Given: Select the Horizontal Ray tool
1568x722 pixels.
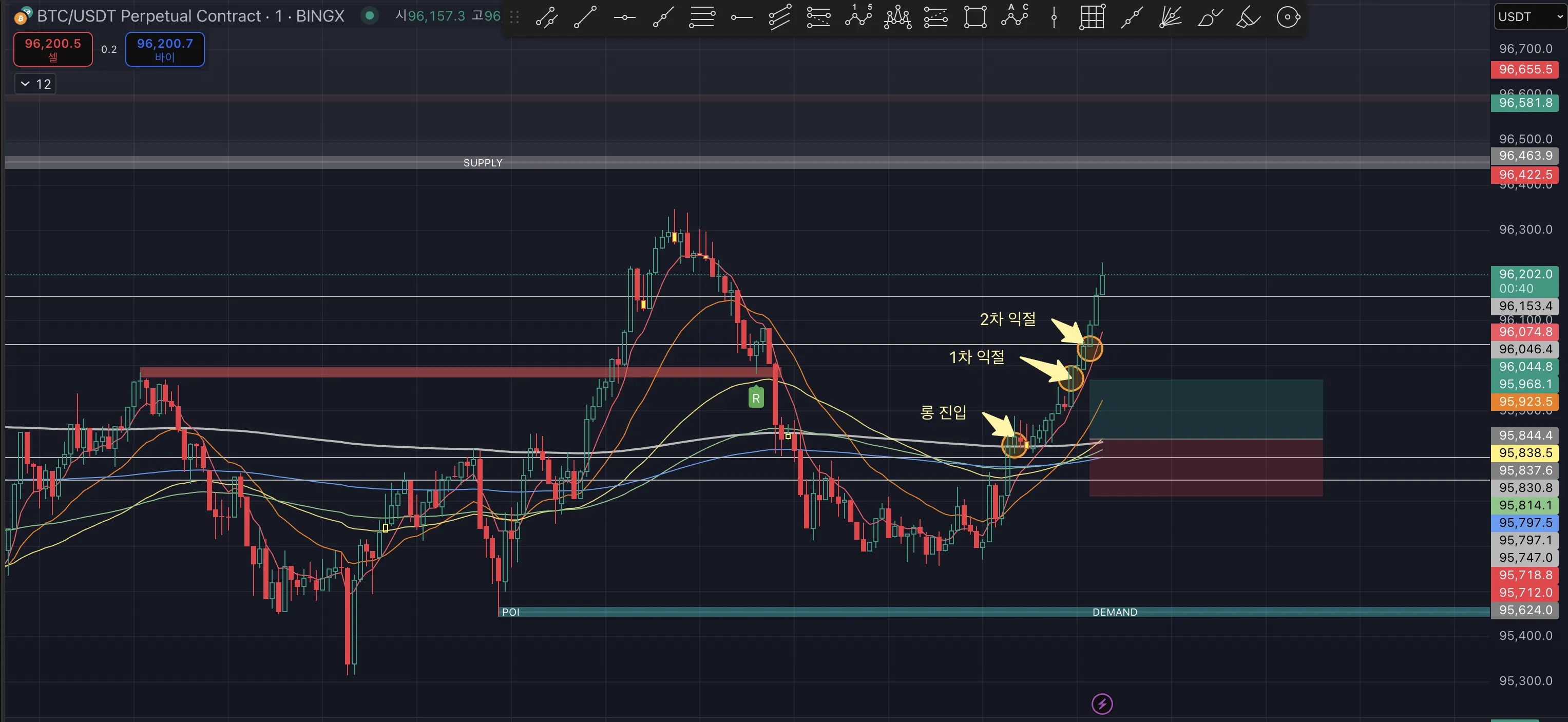Looking at the screenshot, I should 741,16.
